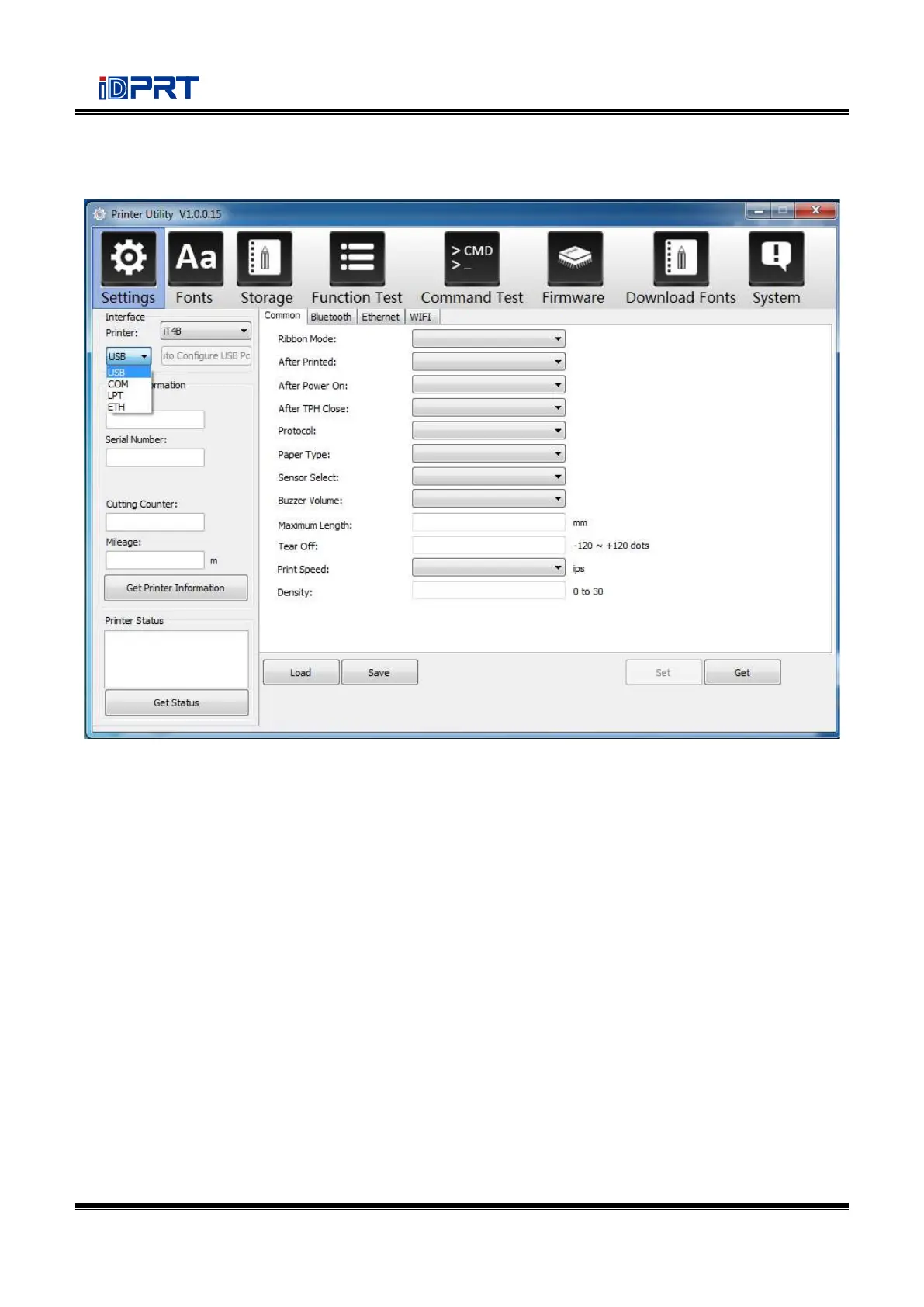Expand the Buzzer Volume dropdown

pyautogui.click(x=489, y=499)
